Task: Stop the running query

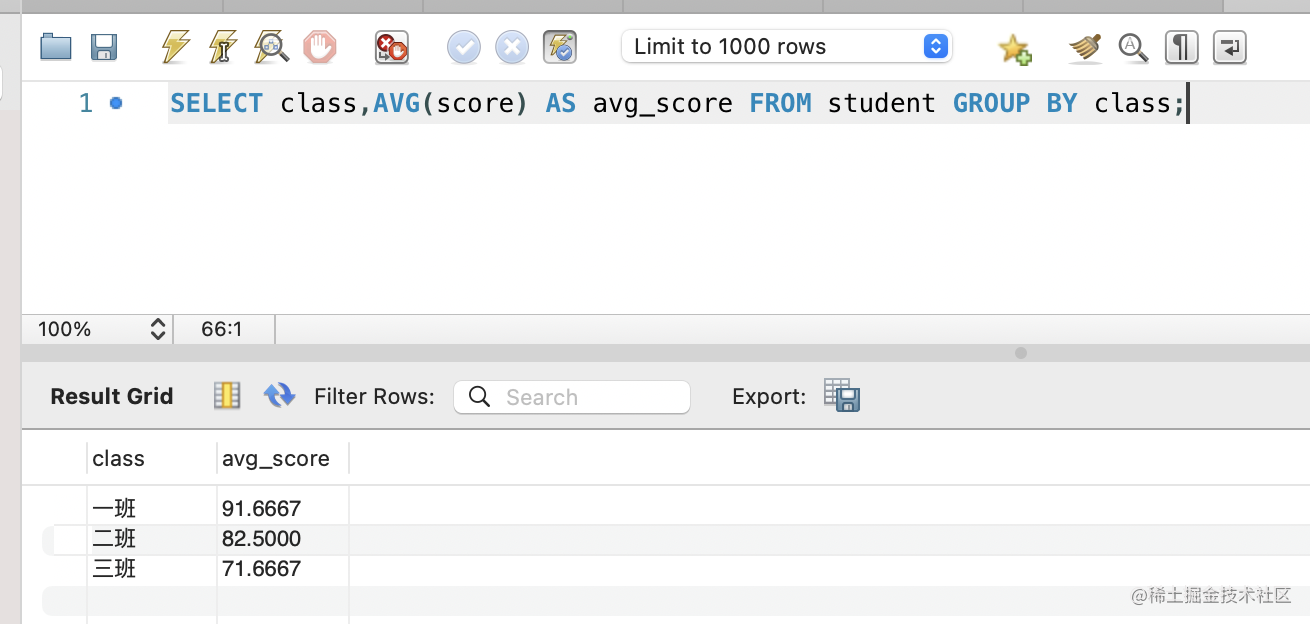Action: click(x=320, y=47)
